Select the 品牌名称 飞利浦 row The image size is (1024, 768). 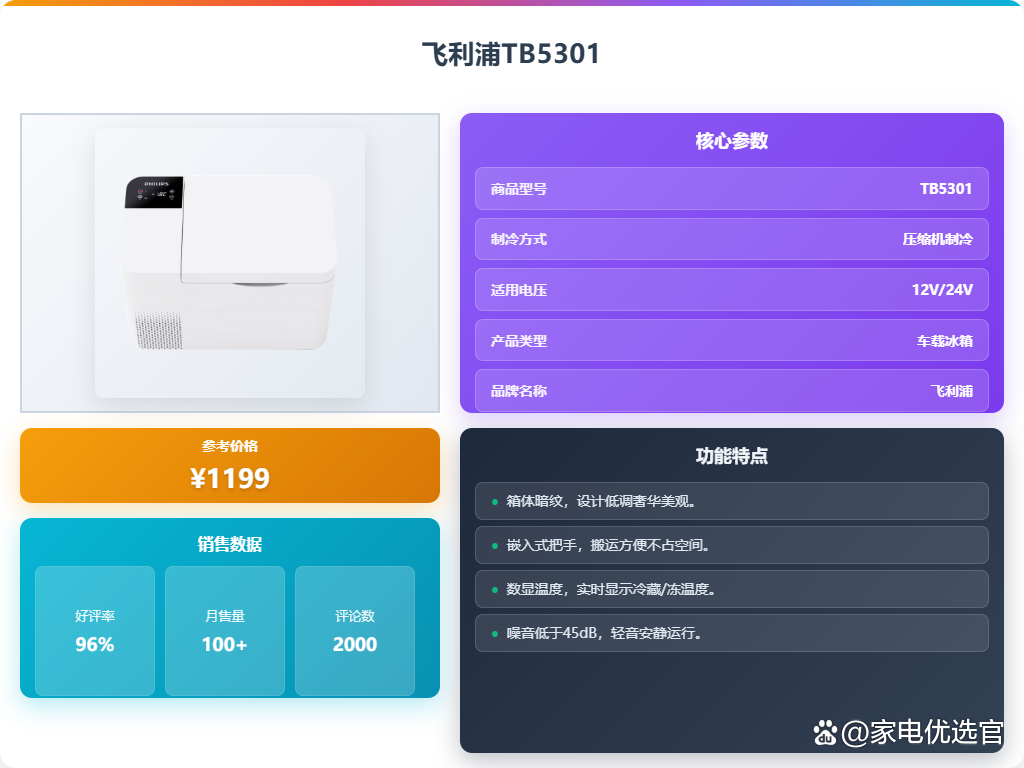[731, 391]
